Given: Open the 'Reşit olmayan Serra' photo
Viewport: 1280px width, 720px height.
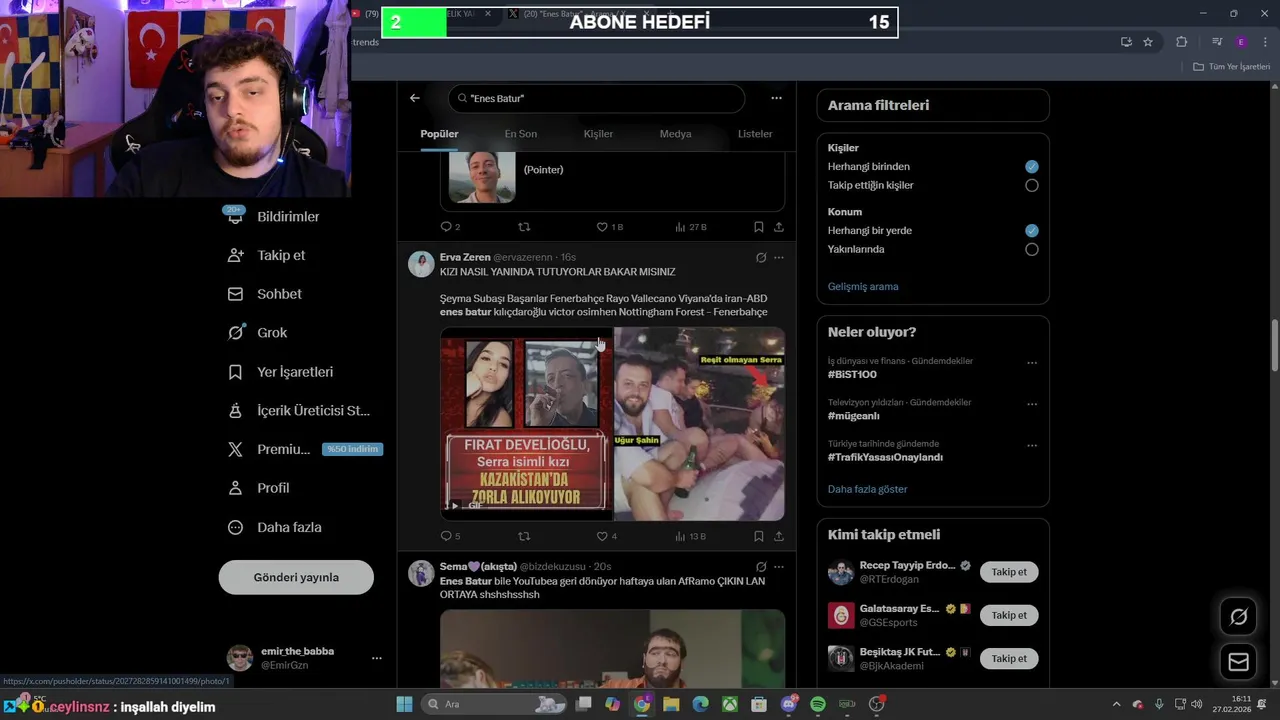Looking at the screenshot, I should click(699, 424).
